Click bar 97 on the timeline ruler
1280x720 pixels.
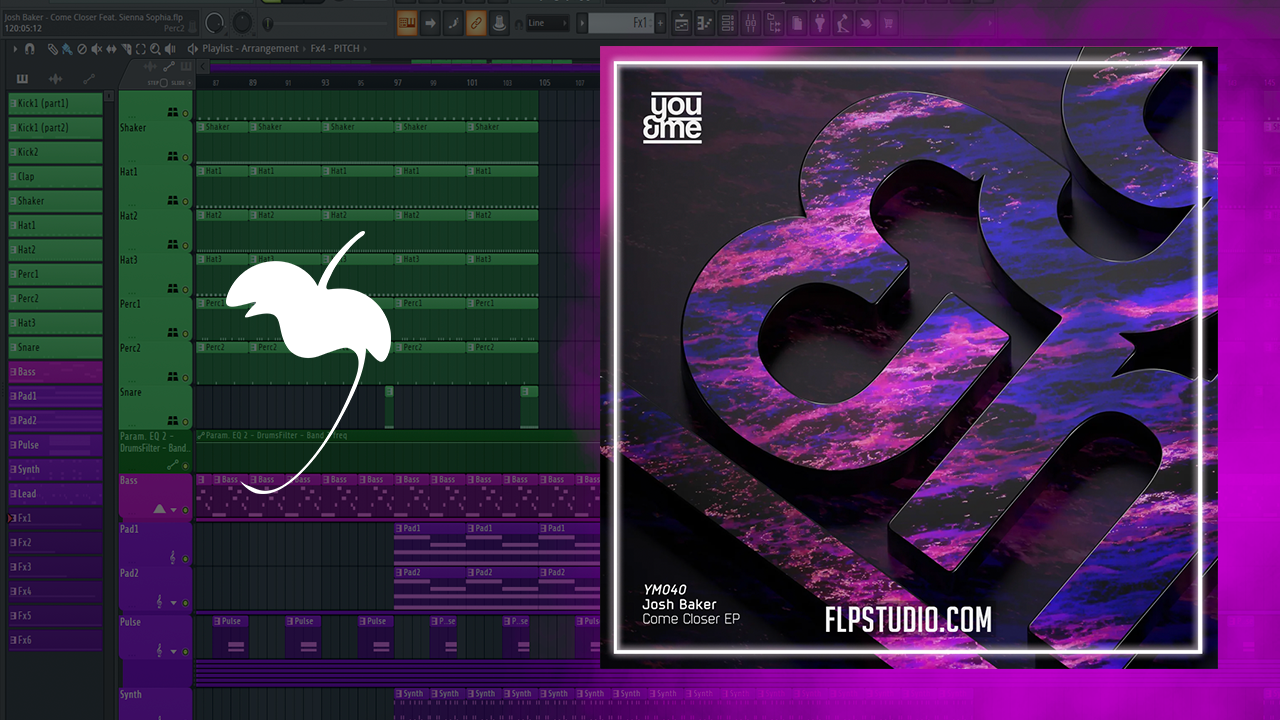point(398,83)
